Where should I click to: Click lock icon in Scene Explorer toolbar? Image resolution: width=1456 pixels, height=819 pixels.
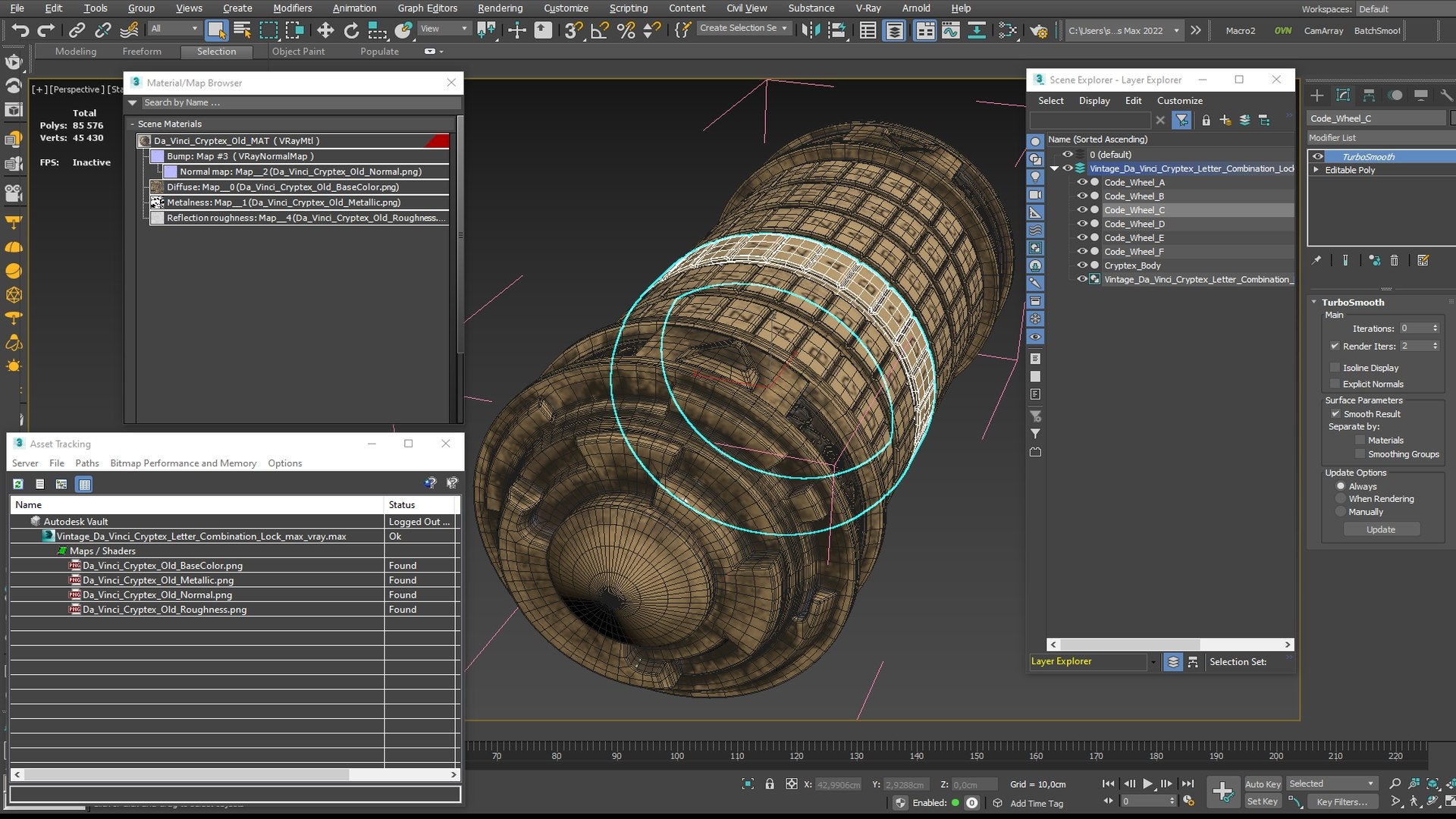click(1206, 121)
